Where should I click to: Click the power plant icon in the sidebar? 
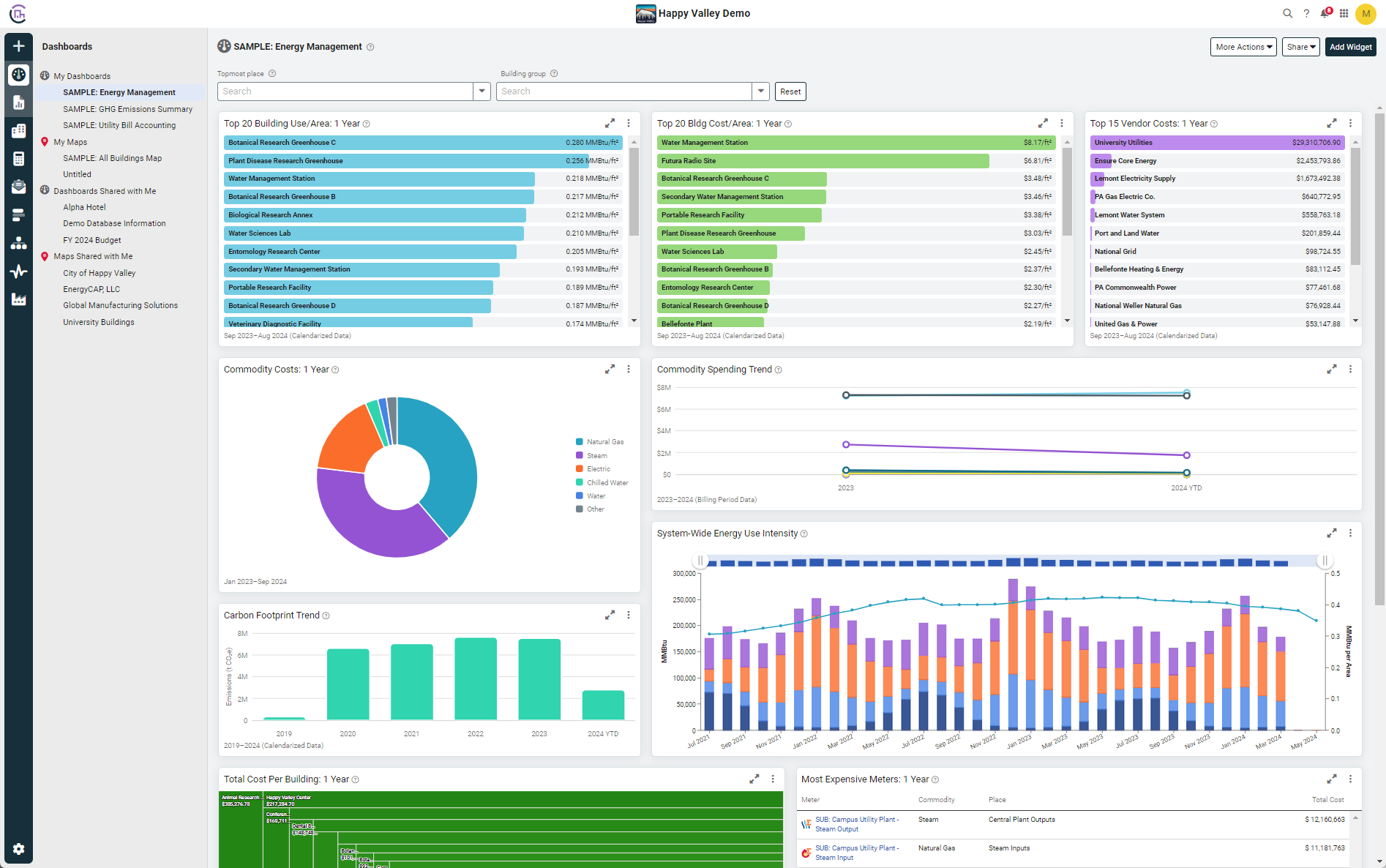coord(18,299)
